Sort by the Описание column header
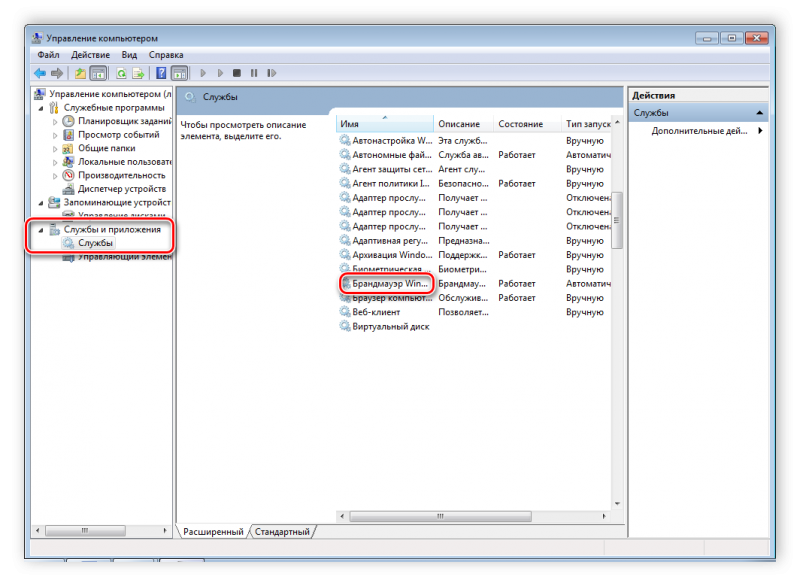The width and height of the screenshot is (800, 586). pos(464,124)
